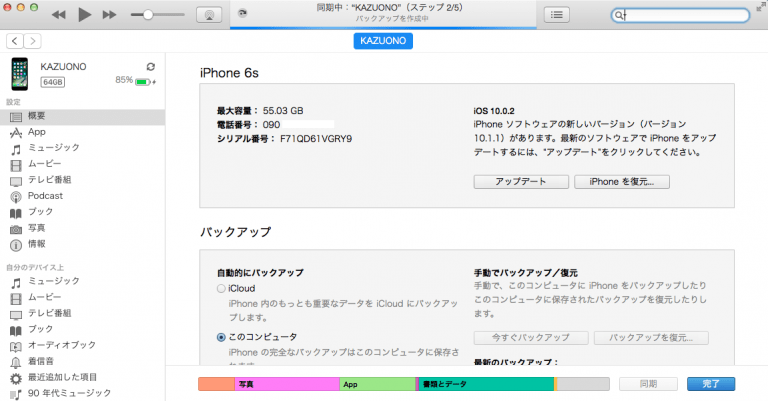Click the sync status title text
Screen dimensions: 768x401
pos(389,7)
